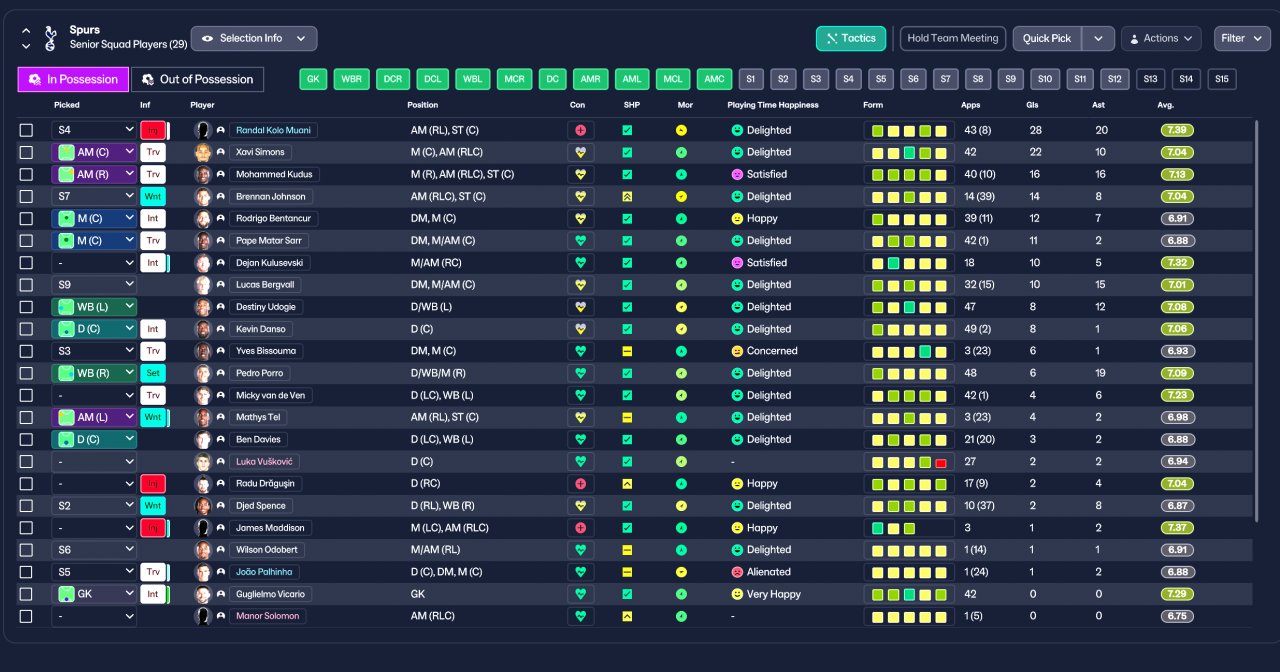Select the In Possession tab
The height and width of the screenshot is (672, 1280).
(74, 79)
